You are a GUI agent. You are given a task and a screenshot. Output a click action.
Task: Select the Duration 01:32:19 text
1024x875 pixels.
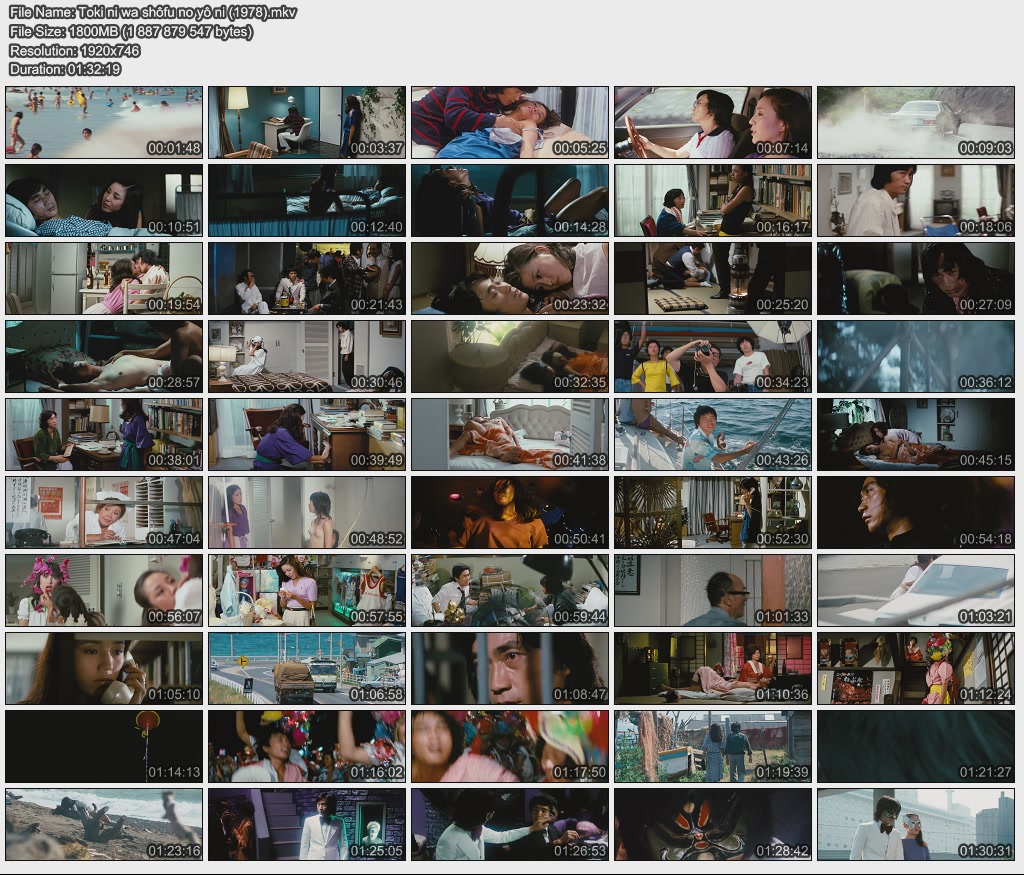click(x=65, y=69)
